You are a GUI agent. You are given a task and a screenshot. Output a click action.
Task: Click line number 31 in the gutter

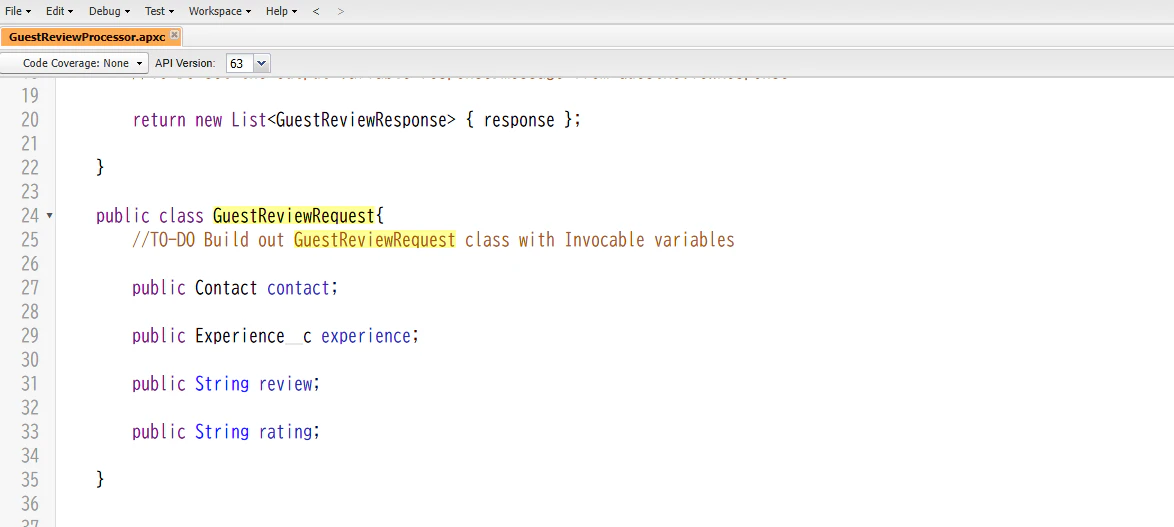(29, 383)
